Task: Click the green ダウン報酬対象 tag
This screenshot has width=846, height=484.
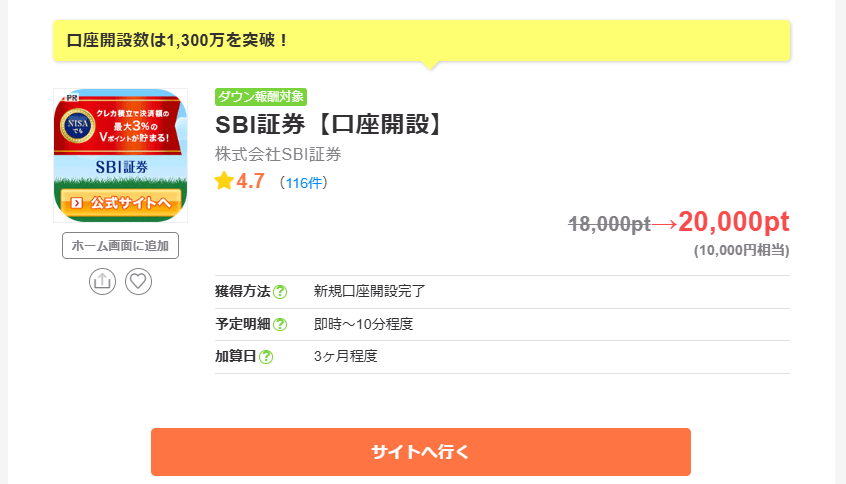Action: point(260,97)
